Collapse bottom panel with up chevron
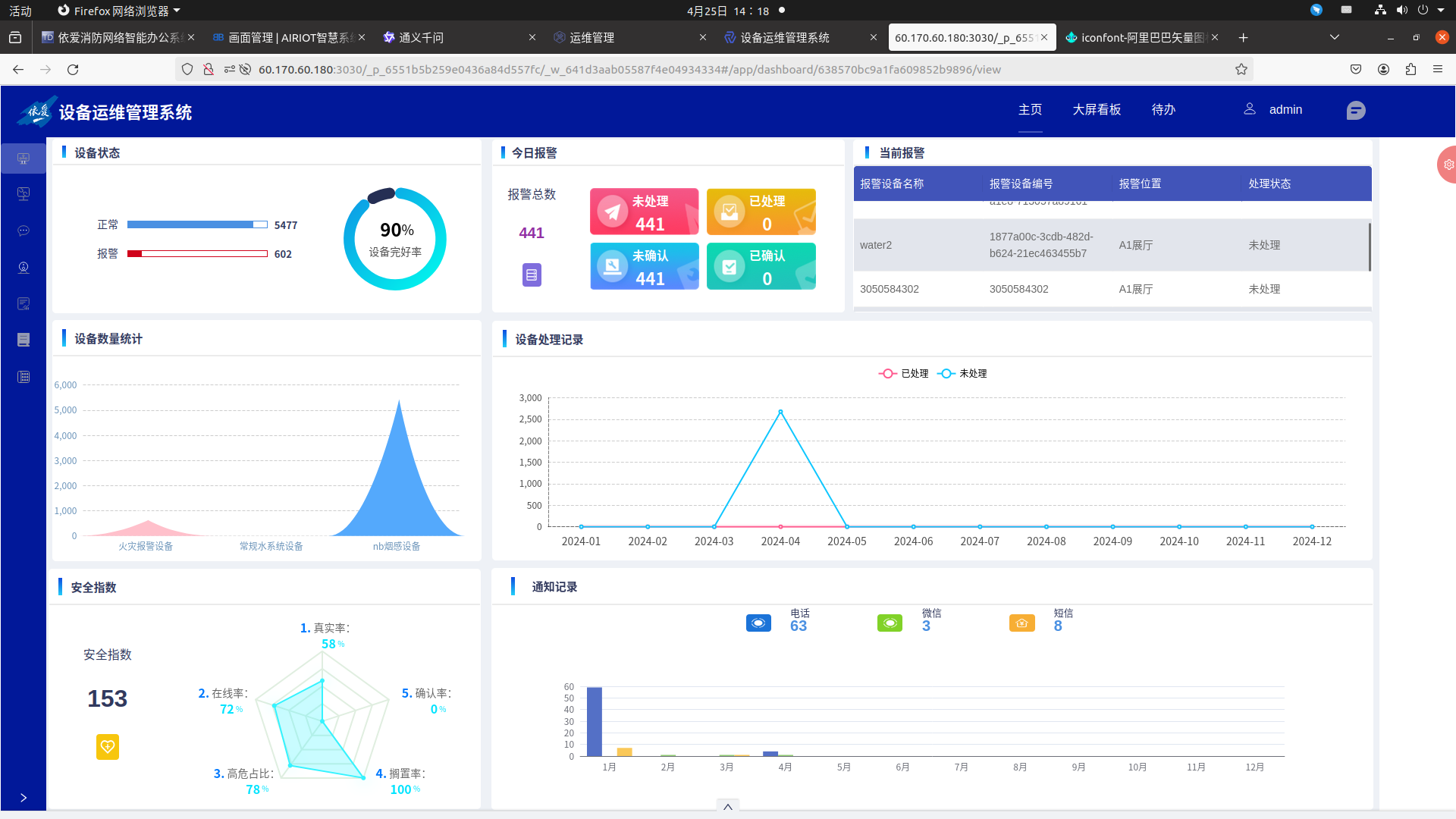Image resolution: width=1456 pixels, height=819 pixels. pyautogui.click(x=727, y=807)
